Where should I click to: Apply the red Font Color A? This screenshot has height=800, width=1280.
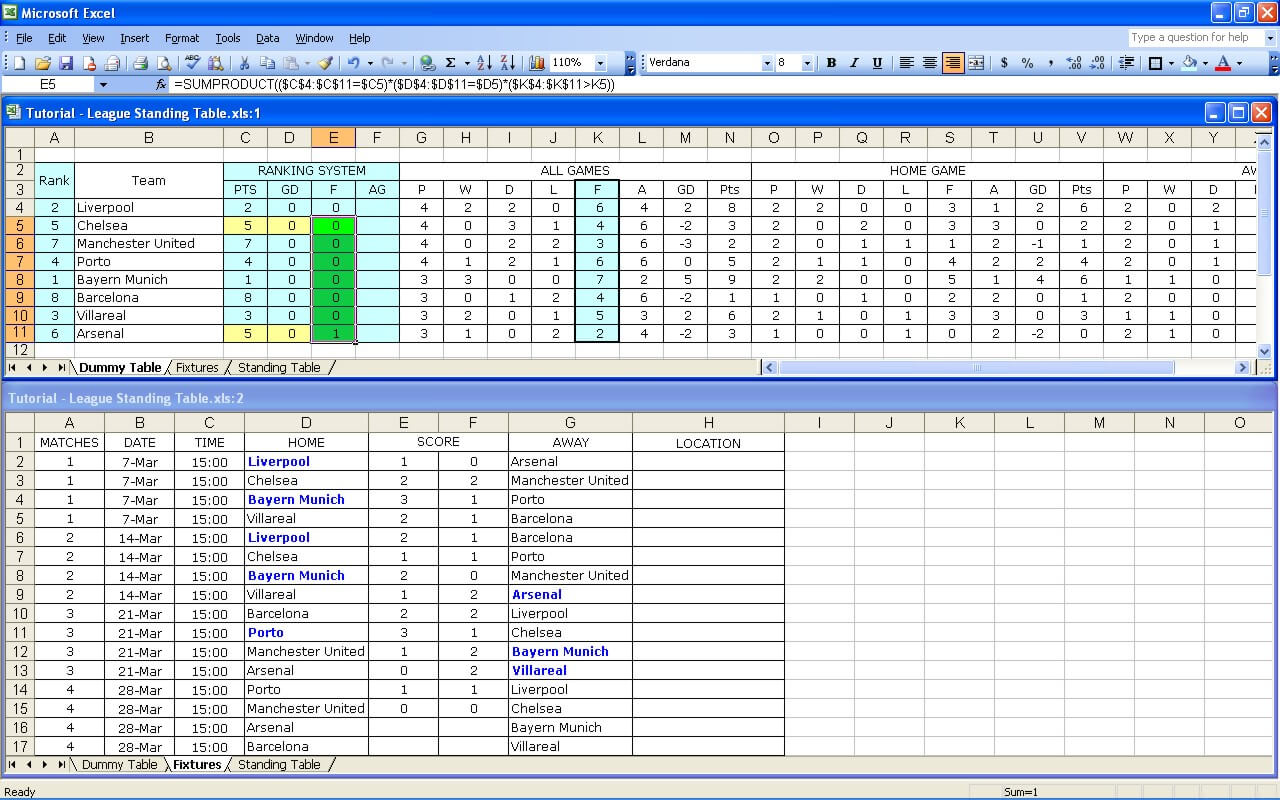(1223, 63)
